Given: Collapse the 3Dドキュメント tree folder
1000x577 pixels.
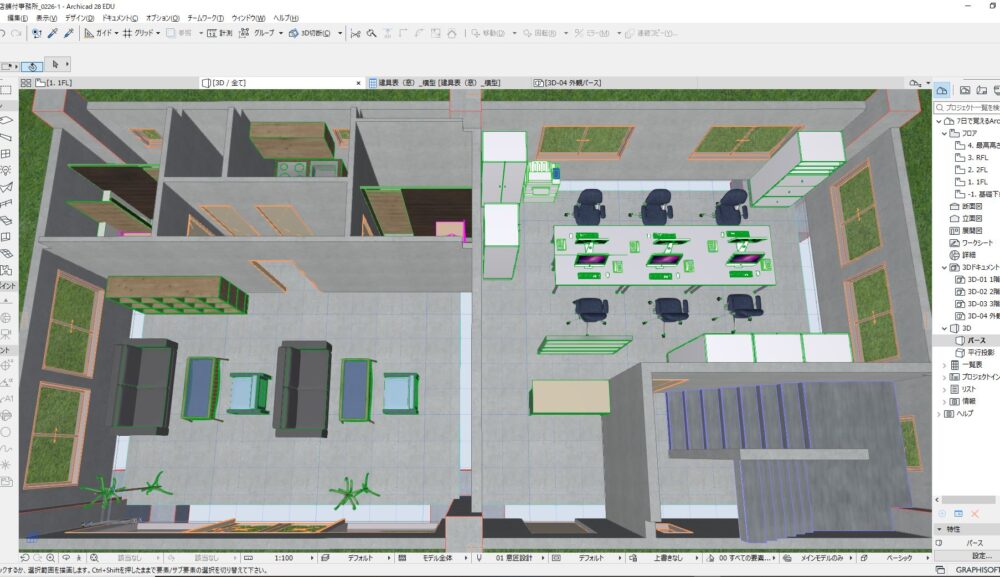Looking at the screenshot, I should click(942, 268).
